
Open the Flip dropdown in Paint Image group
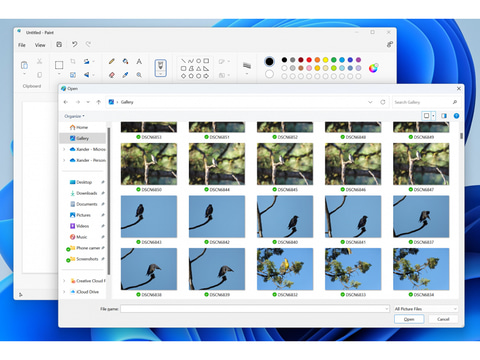93,75
